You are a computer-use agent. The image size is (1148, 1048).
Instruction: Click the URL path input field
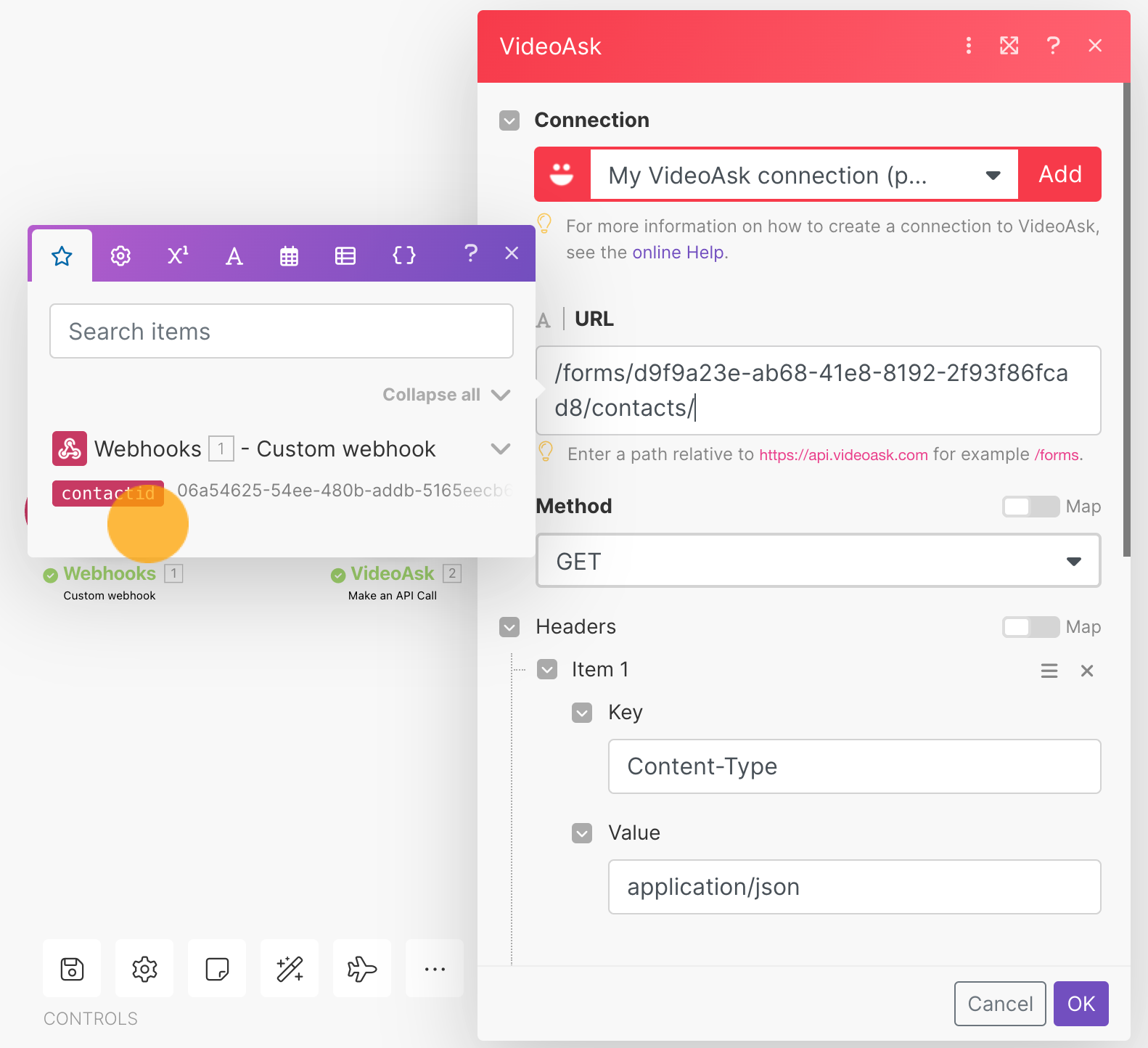pyautogui.click(x=819, y=390)
